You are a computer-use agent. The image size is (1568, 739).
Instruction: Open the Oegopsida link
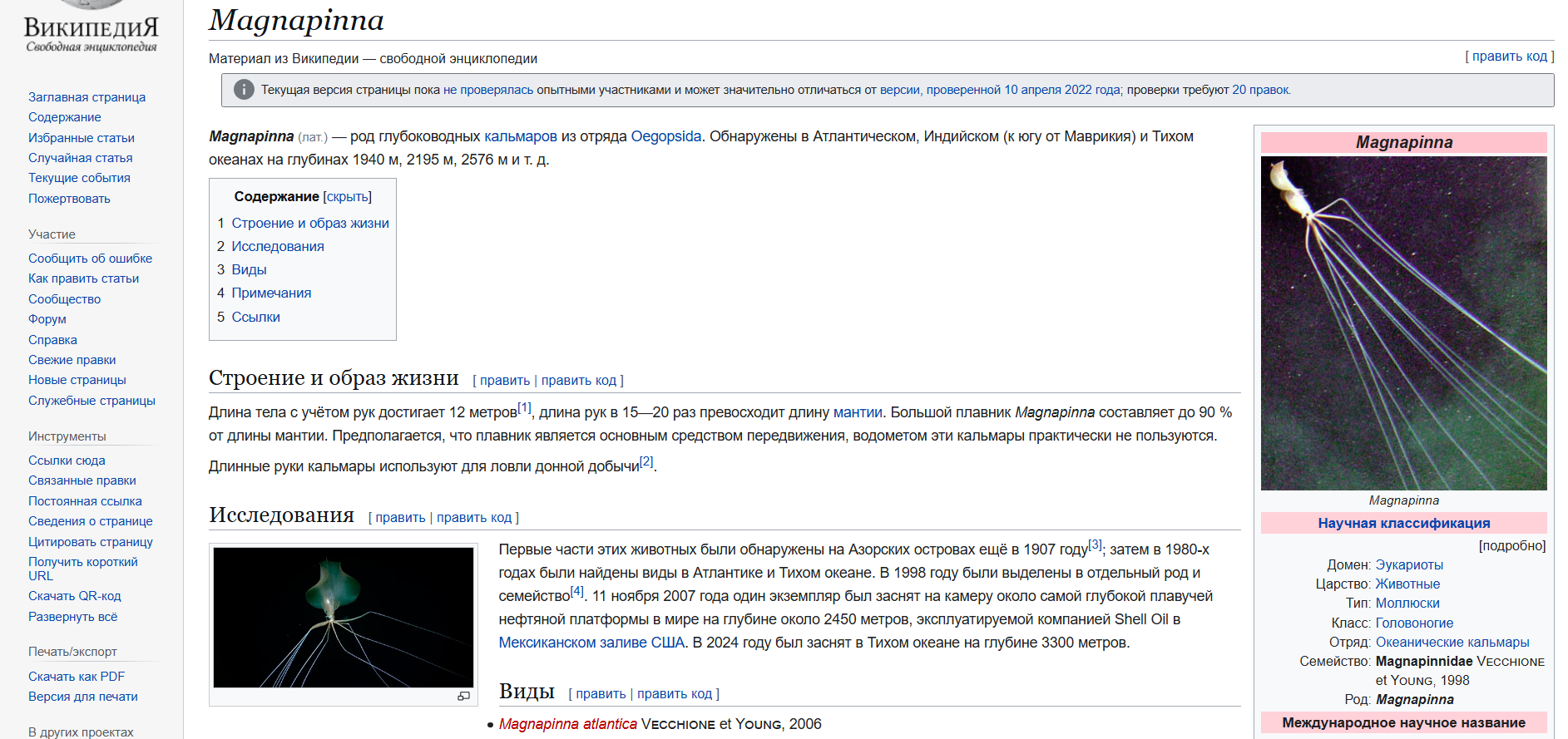[x=666, y=136]
